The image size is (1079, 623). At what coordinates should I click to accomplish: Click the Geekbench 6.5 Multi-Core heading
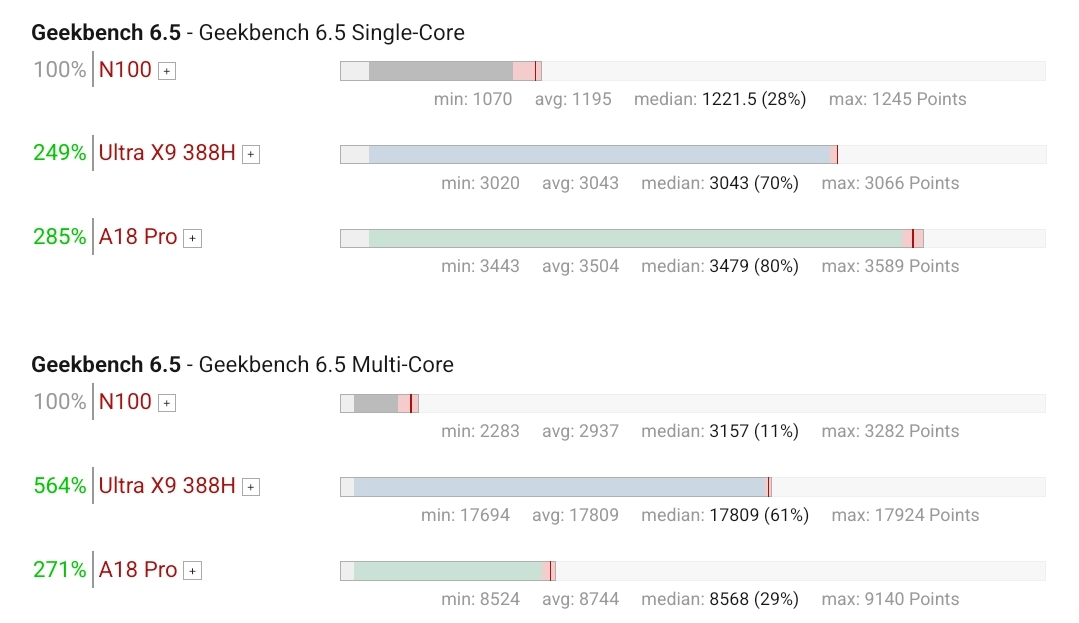(243, 365)
